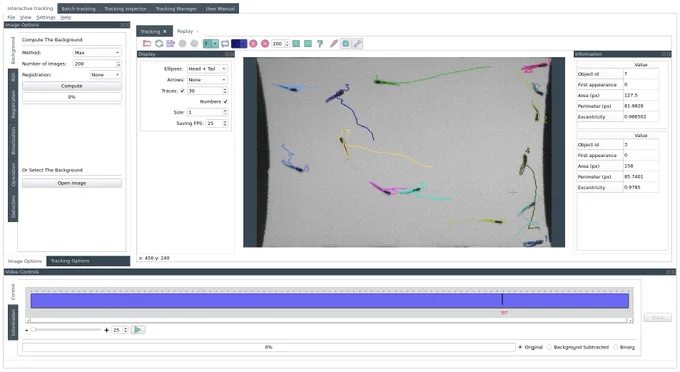Click the second gray circle redo icon

(x=194, y=43)
